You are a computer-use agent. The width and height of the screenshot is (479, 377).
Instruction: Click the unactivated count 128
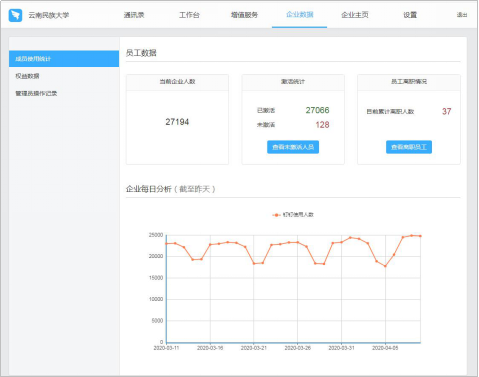pyautogui.click(x=322, y=125)
